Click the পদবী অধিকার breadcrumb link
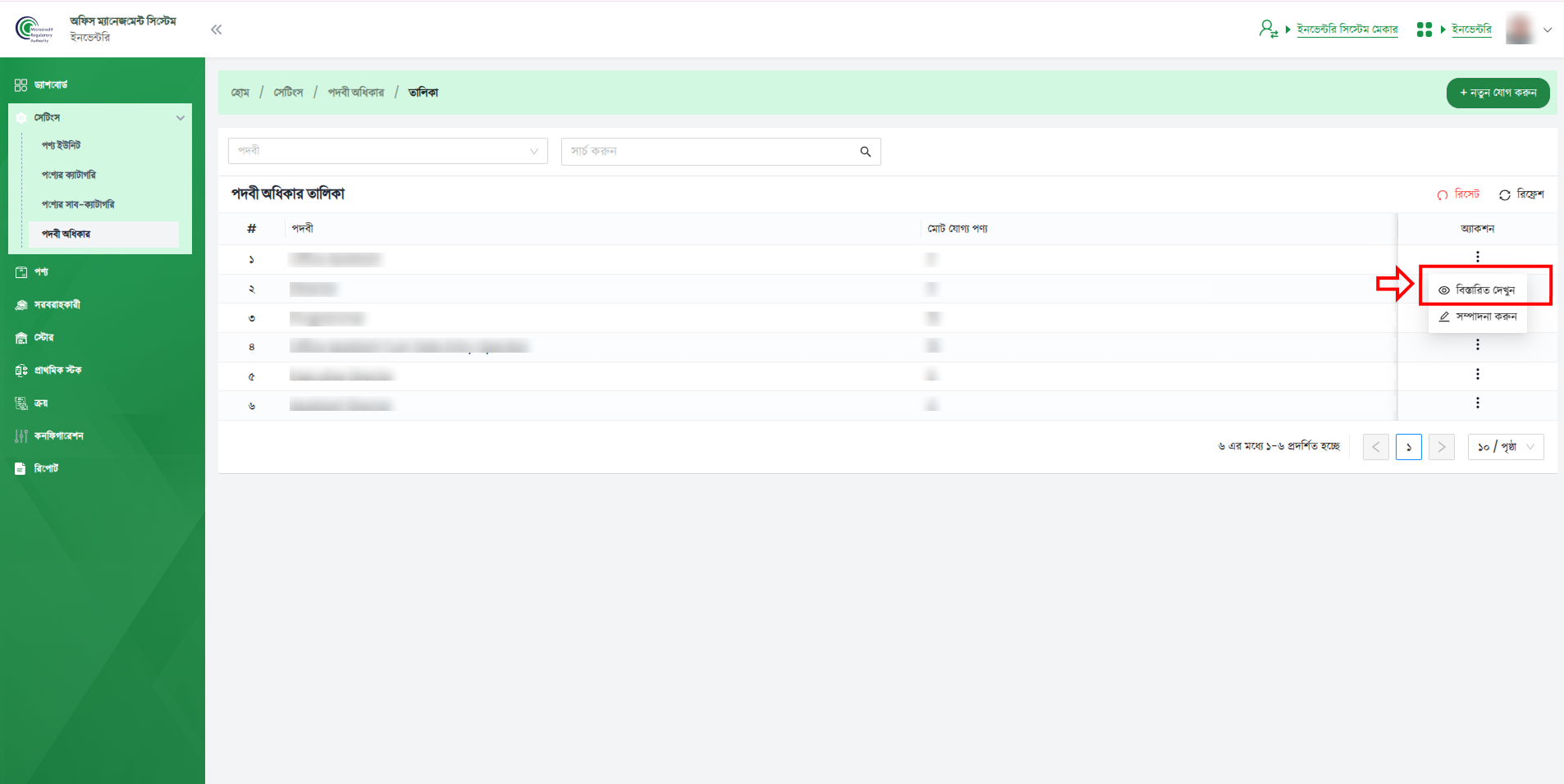This screenshot has height=784, width=1564. (356, 93)
